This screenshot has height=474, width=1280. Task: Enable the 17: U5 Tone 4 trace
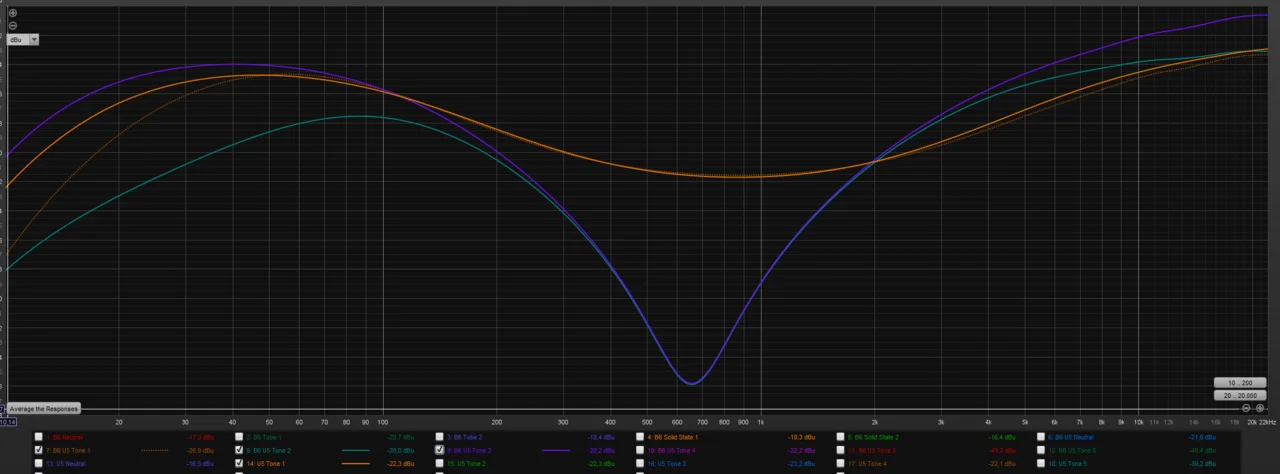(839, 464)
